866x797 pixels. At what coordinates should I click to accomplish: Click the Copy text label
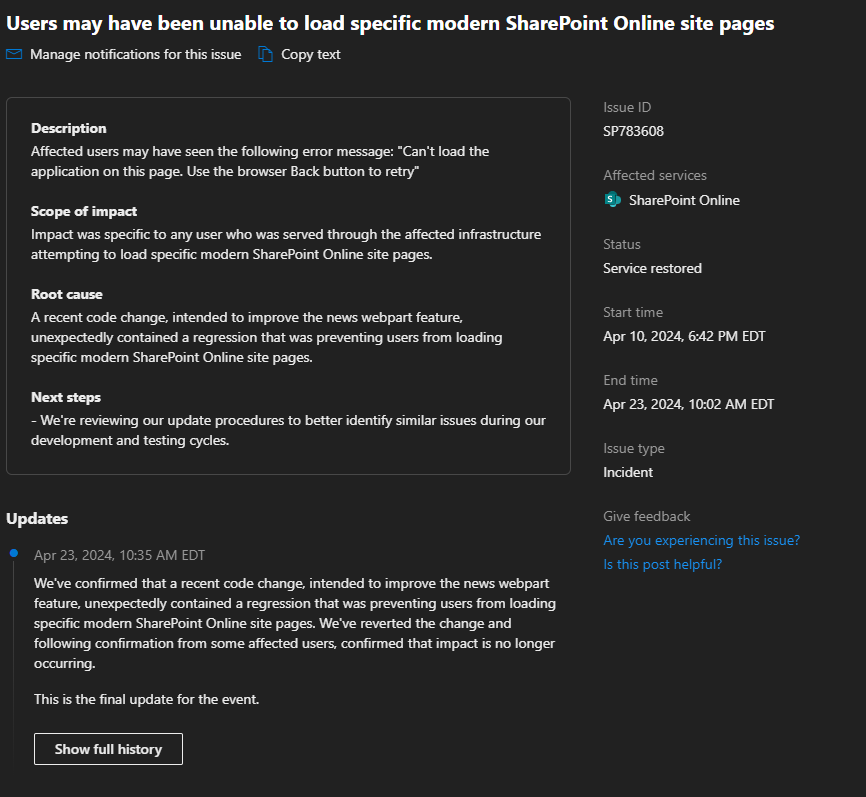coord(310,54)
